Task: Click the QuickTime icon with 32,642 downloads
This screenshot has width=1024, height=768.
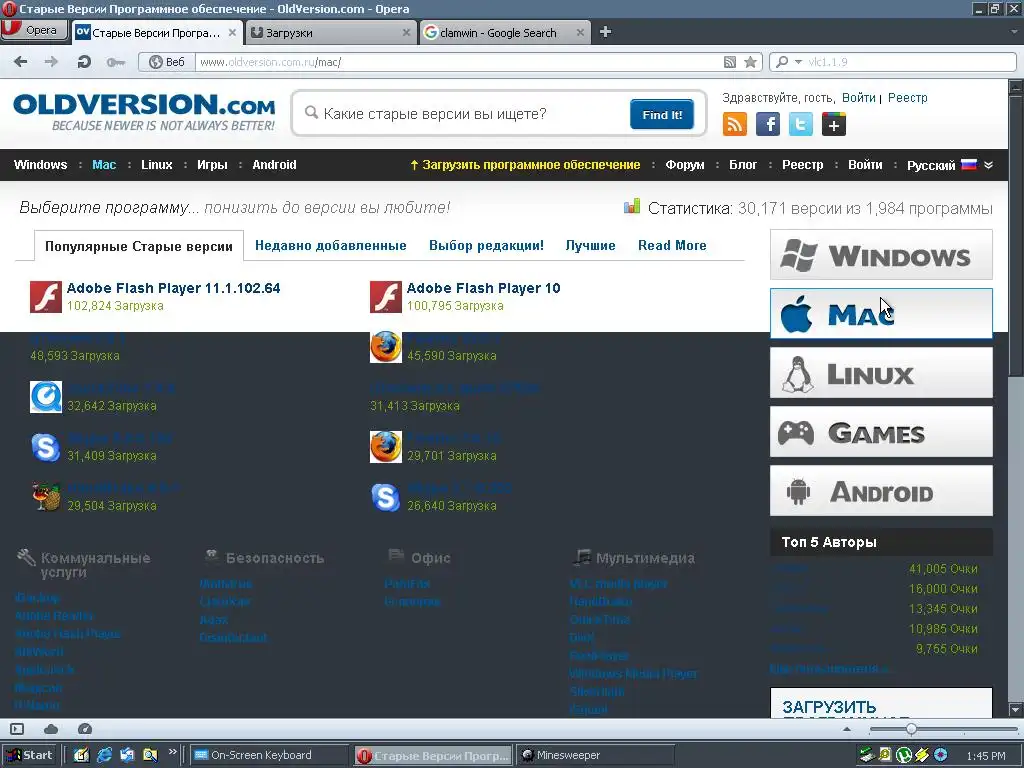Action: [46, 397]
